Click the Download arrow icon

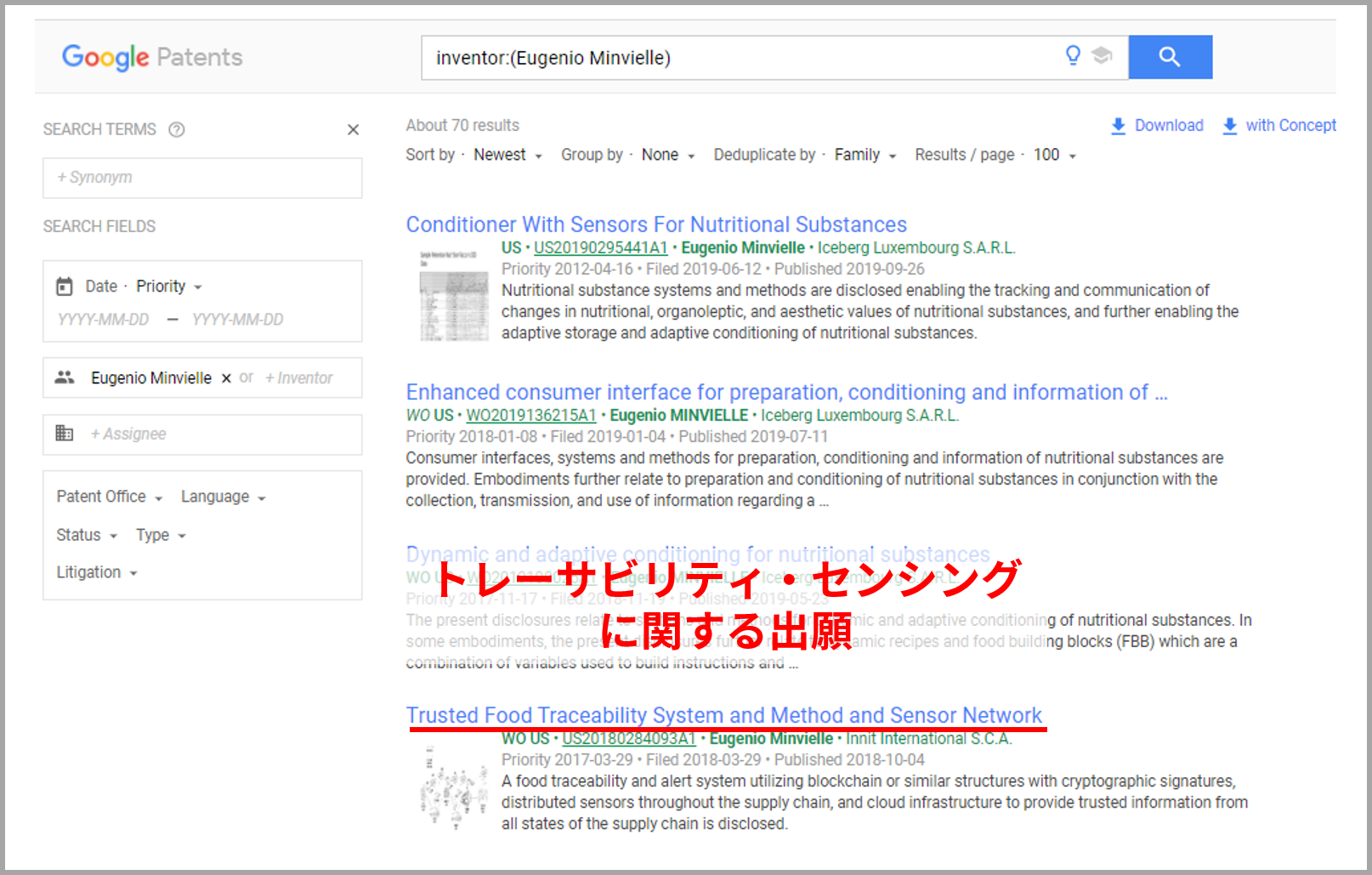1119,126
